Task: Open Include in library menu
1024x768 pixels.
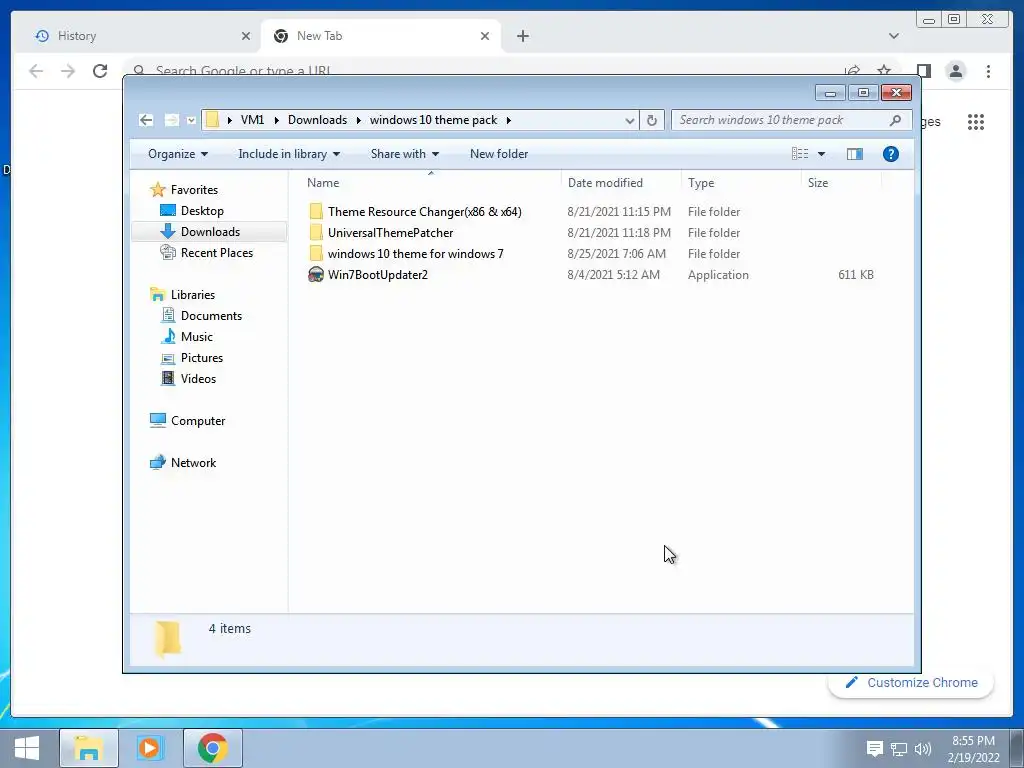Action: (289, 154)
